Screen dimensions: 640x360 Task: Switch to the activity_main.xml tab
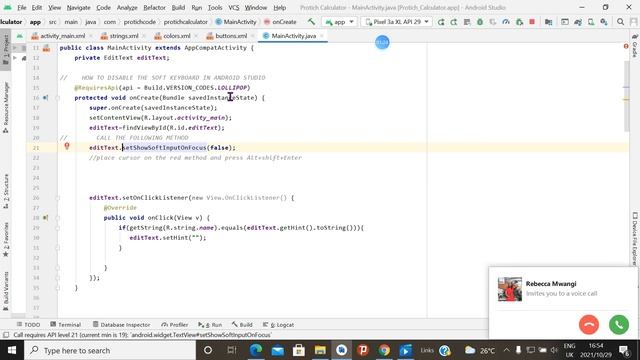click(62, 36)
